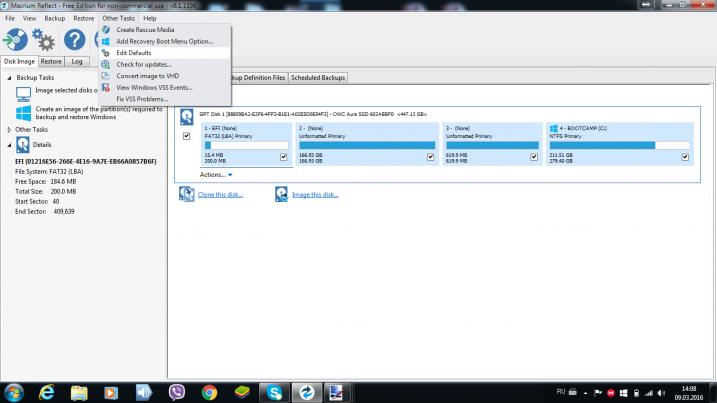Click the RU language indicator in tray
Viewport: 717px width, 403px height.
click(561, 392)
